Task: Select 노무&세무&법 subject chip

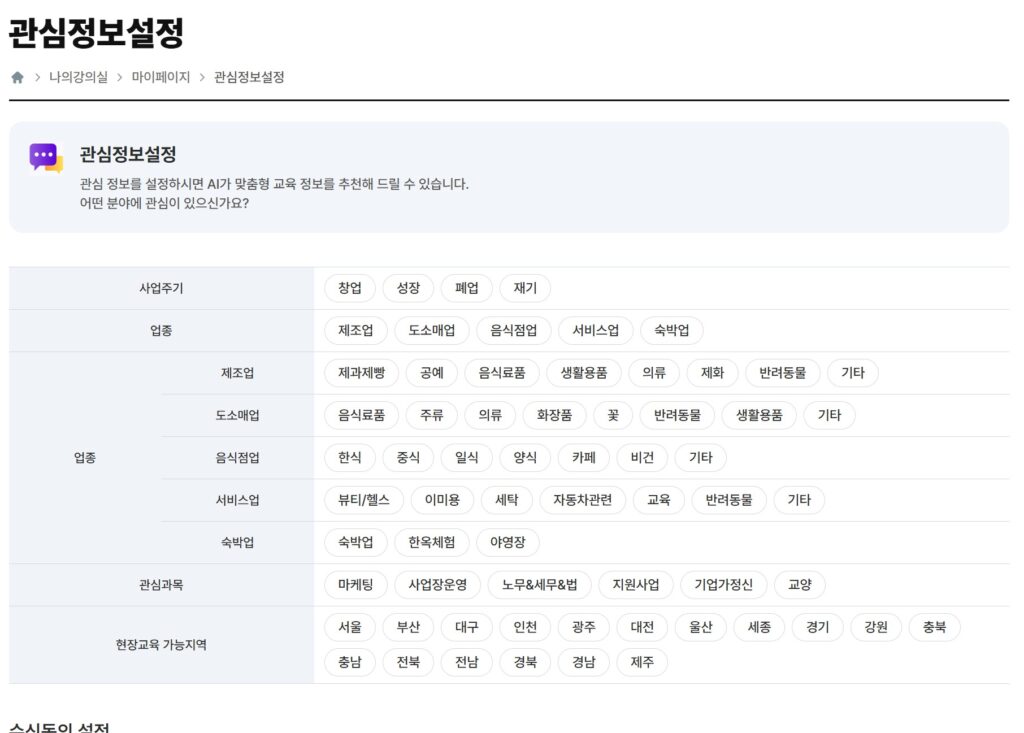Action: coord(539,585)
